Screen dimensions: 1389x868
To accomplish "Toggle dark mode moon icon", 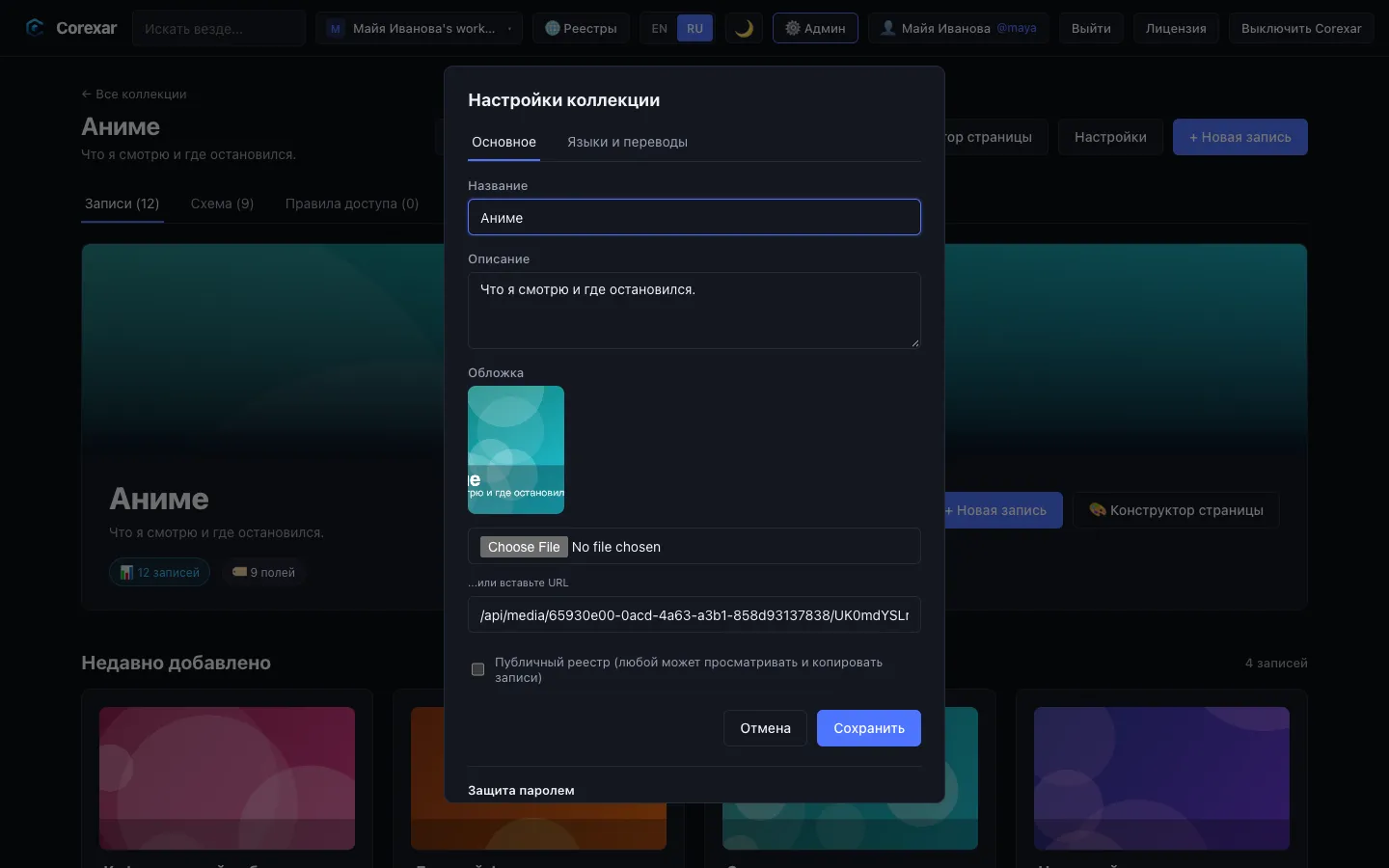I will pyautogui.click(x=744, y=28).
